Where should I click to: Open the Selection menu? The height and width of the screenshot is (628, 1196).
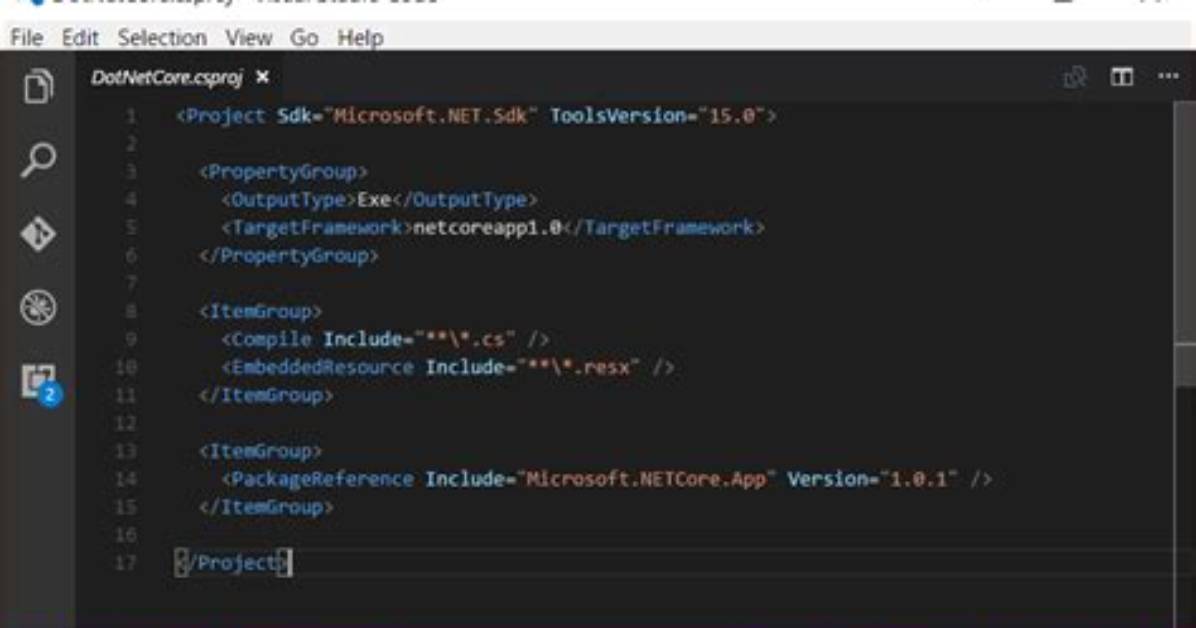(x=162, y=37)
